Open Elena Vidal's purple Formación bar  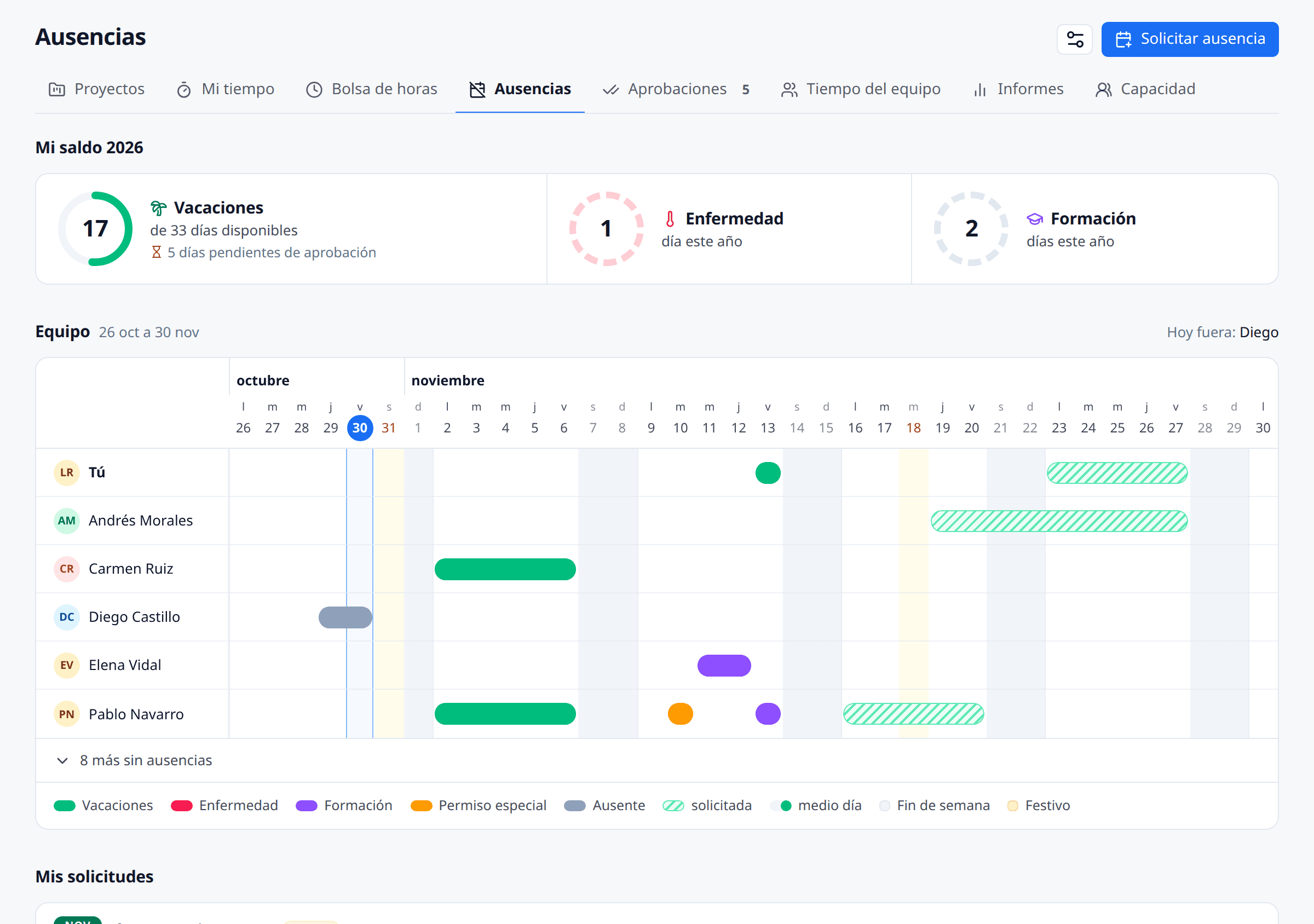click(x=724, y=666)
